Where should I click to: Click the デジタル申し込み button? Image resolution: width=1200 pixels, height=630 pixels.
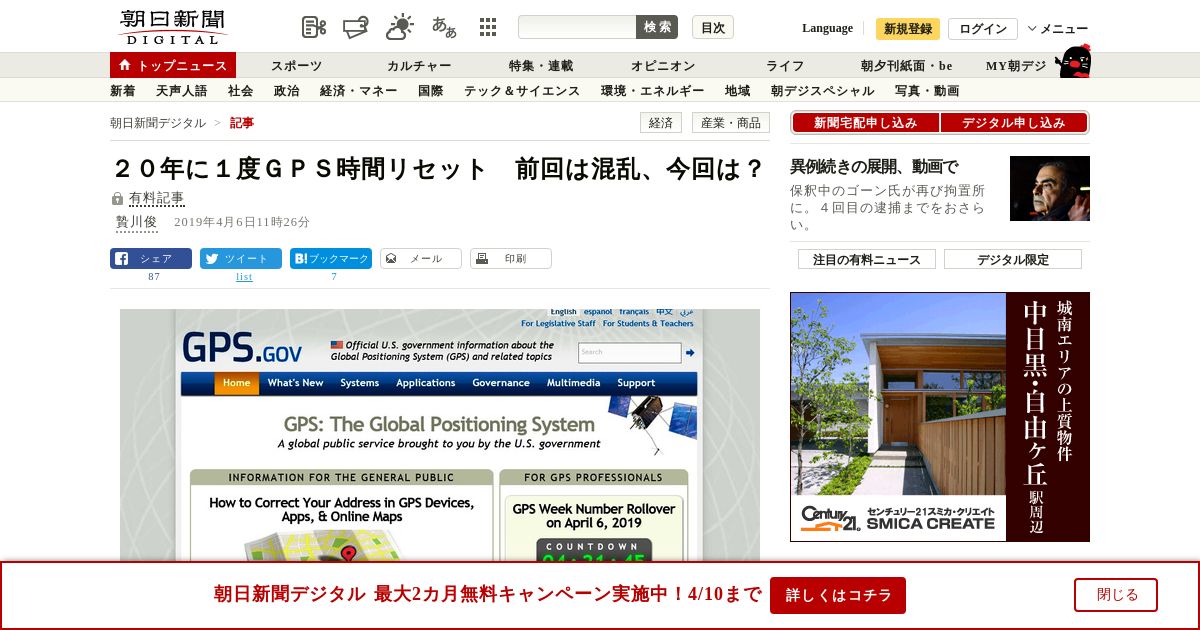1014,123
